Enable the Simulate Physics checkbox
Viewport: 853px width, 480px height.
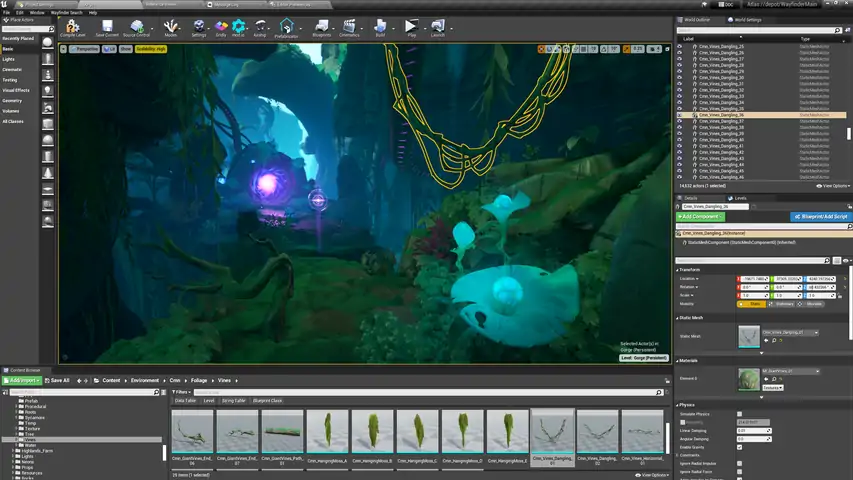pos(739,413)
